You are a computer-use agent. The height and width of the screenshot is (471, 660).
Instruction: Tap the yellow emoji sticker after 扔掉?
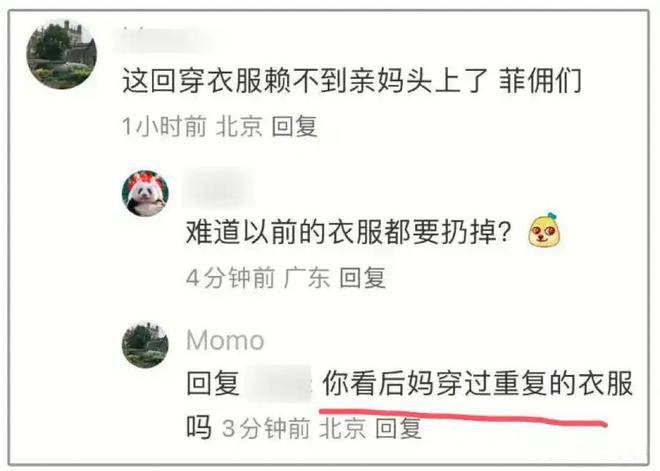coord(546,230)
